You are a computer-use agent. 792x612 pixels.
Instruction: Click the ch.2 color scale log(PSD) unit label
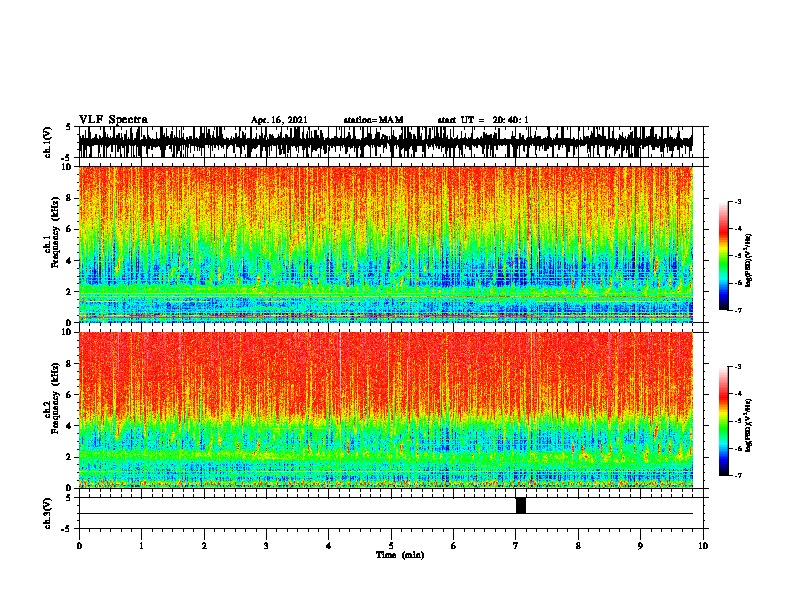[x=749, y=426]
